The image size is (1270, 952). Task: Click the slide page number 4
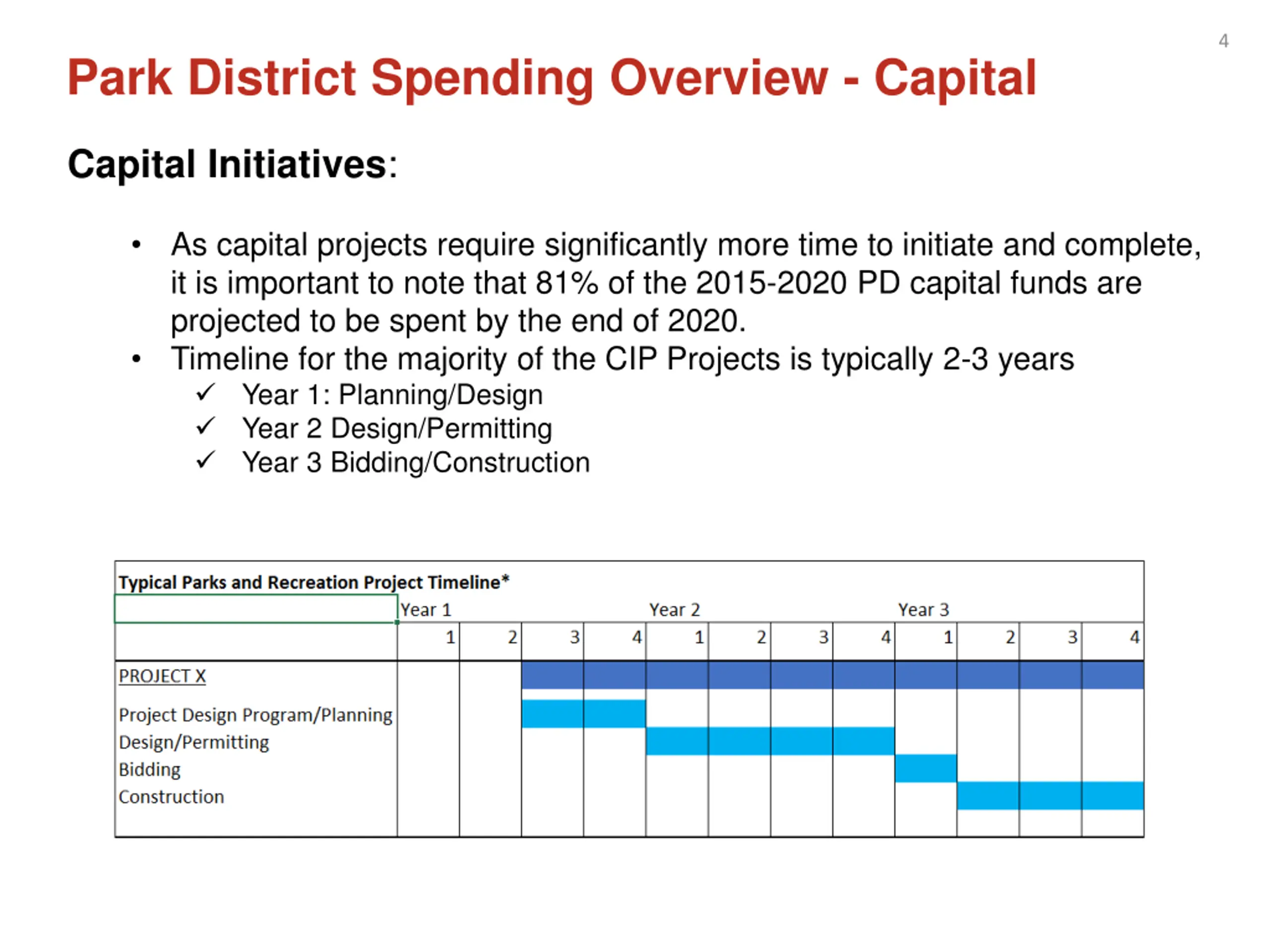1223,41
